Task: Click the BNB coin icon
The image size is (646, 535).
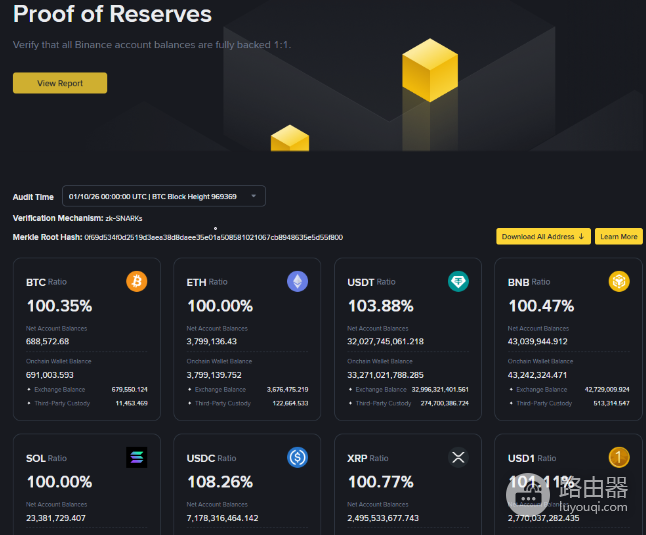Action: (619, 282)
